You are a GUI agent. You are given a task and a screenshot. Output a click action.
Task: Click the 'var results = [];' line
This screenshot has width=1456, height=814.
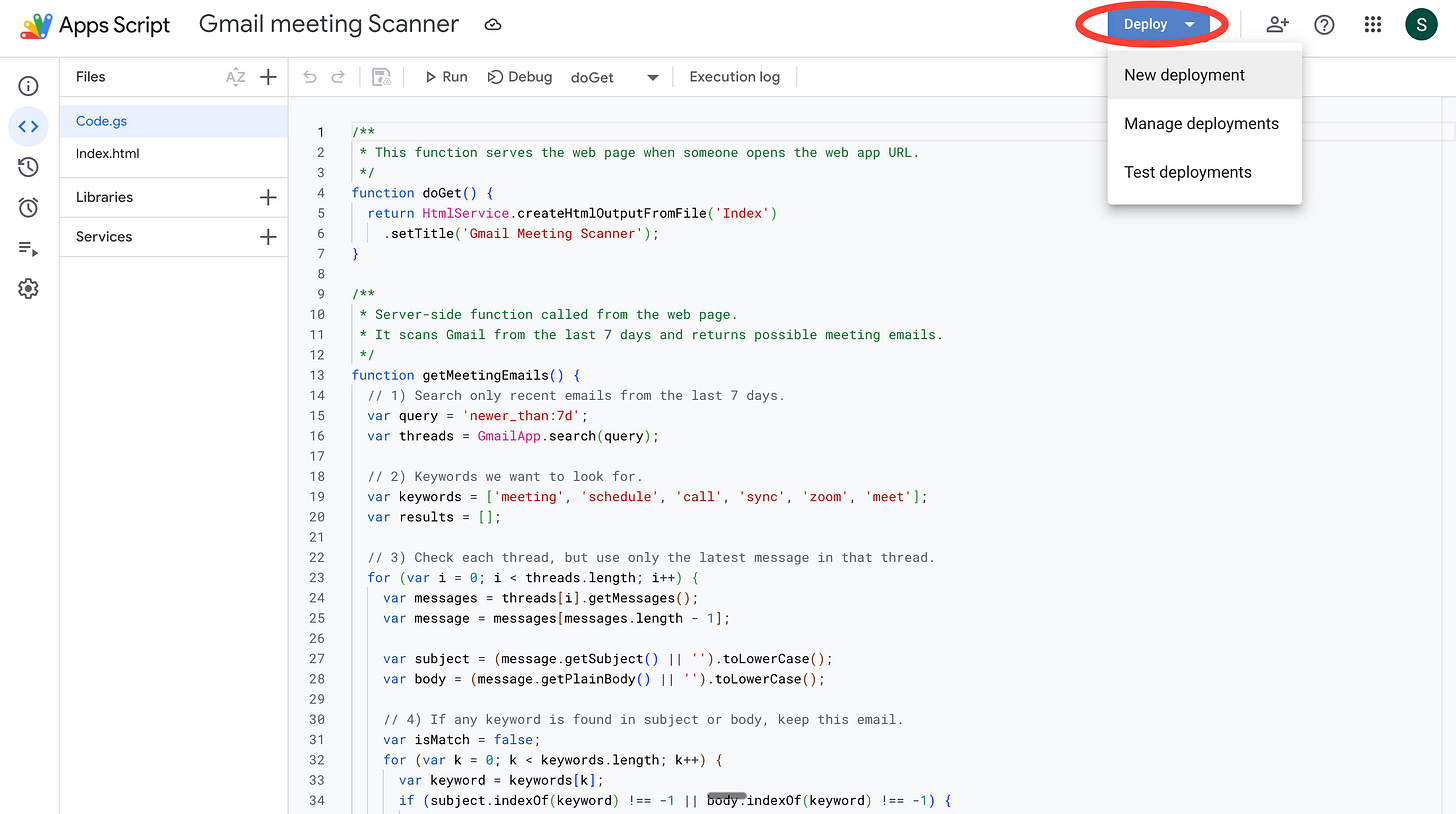click(x=434, y=517)
